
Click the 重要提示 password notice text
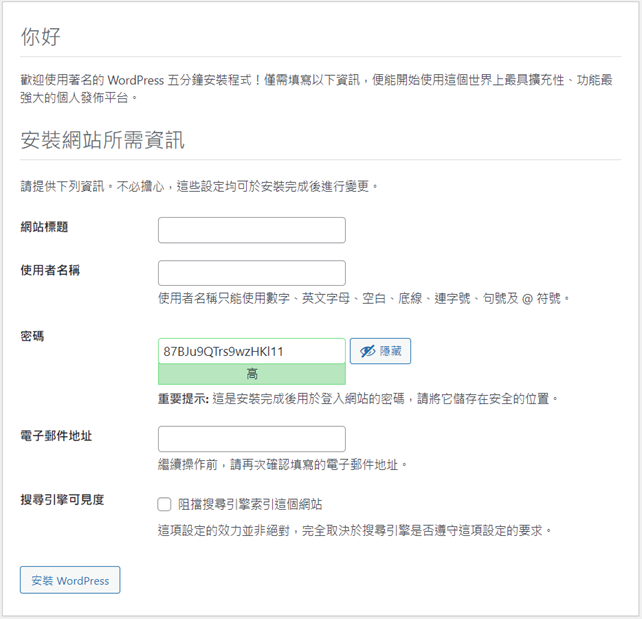pyautogui.click(x=358, y=398)
